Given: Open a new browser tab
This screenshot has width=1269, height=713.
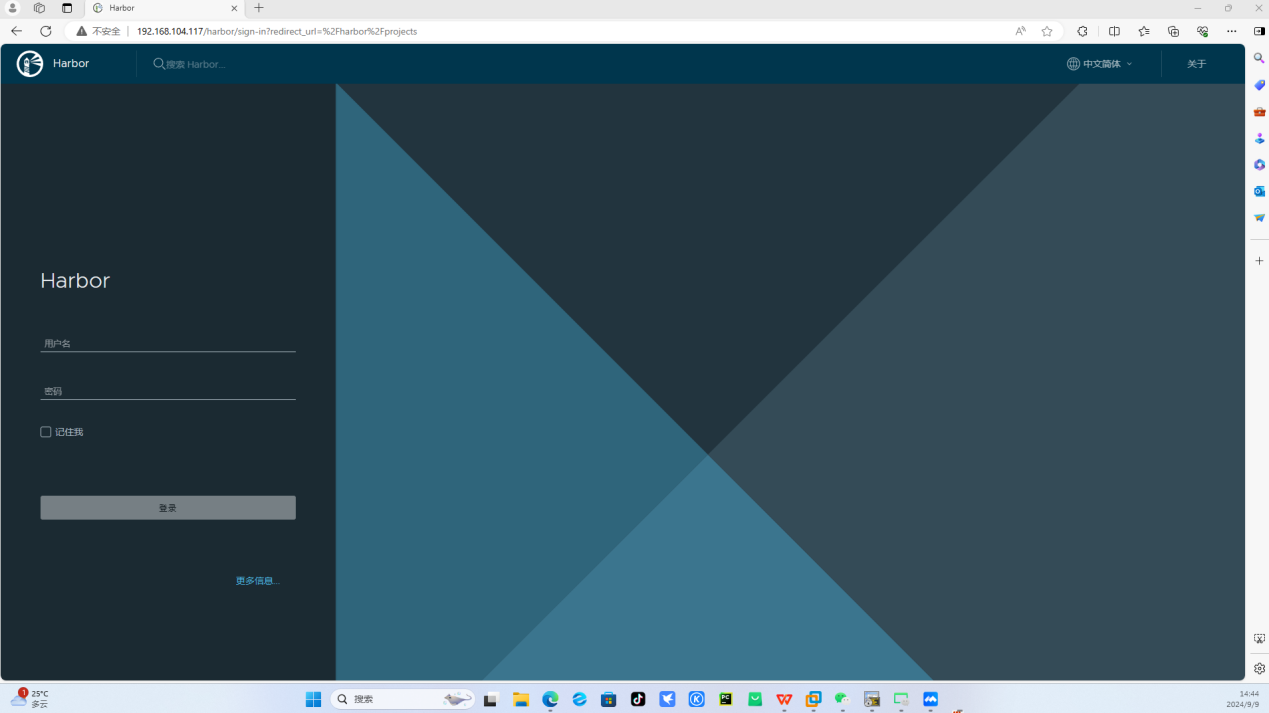Looking at the screenshot, I should pyautogui.click(x=259, y=8).
